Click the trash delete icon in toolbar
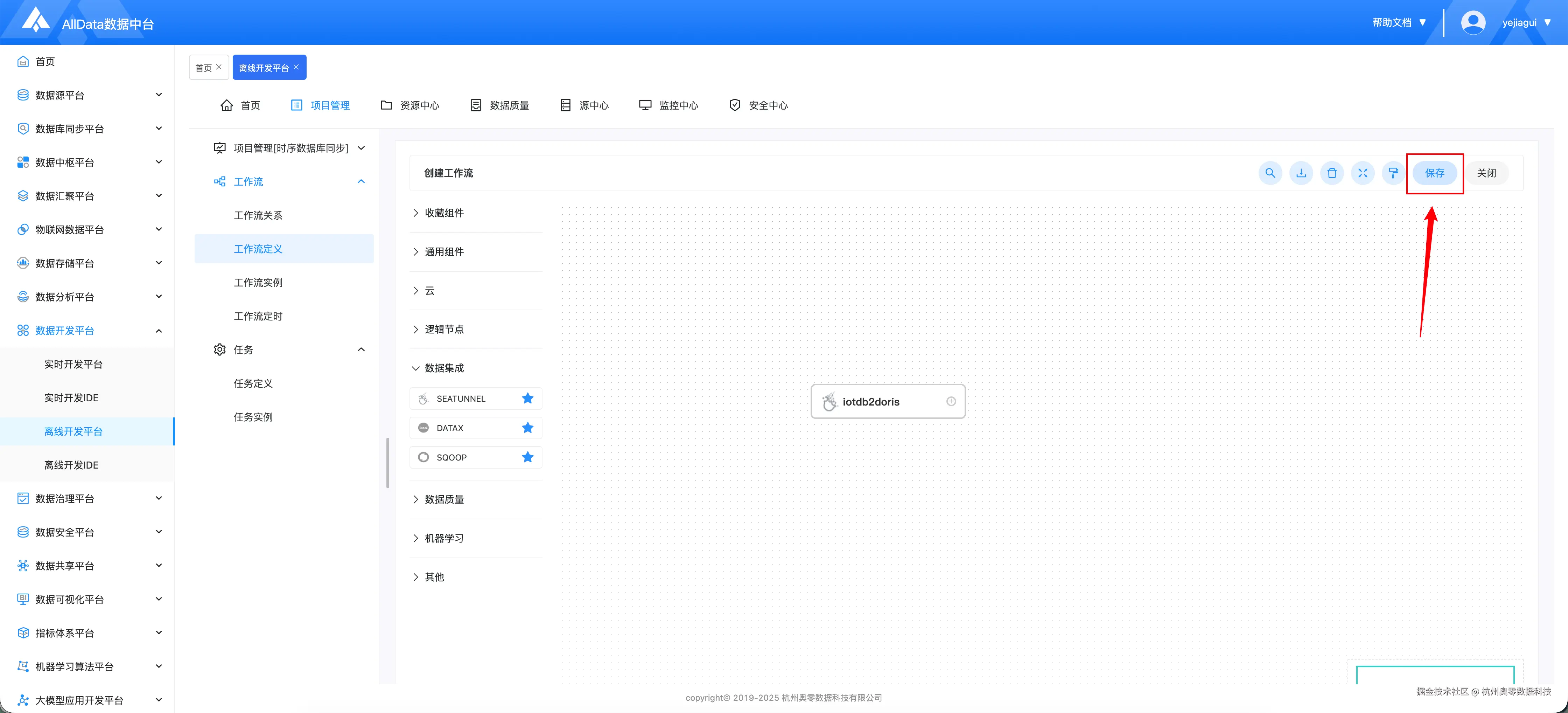Image resolution: width=1568 pixels, height=713 pixels. click(1332, 173)
